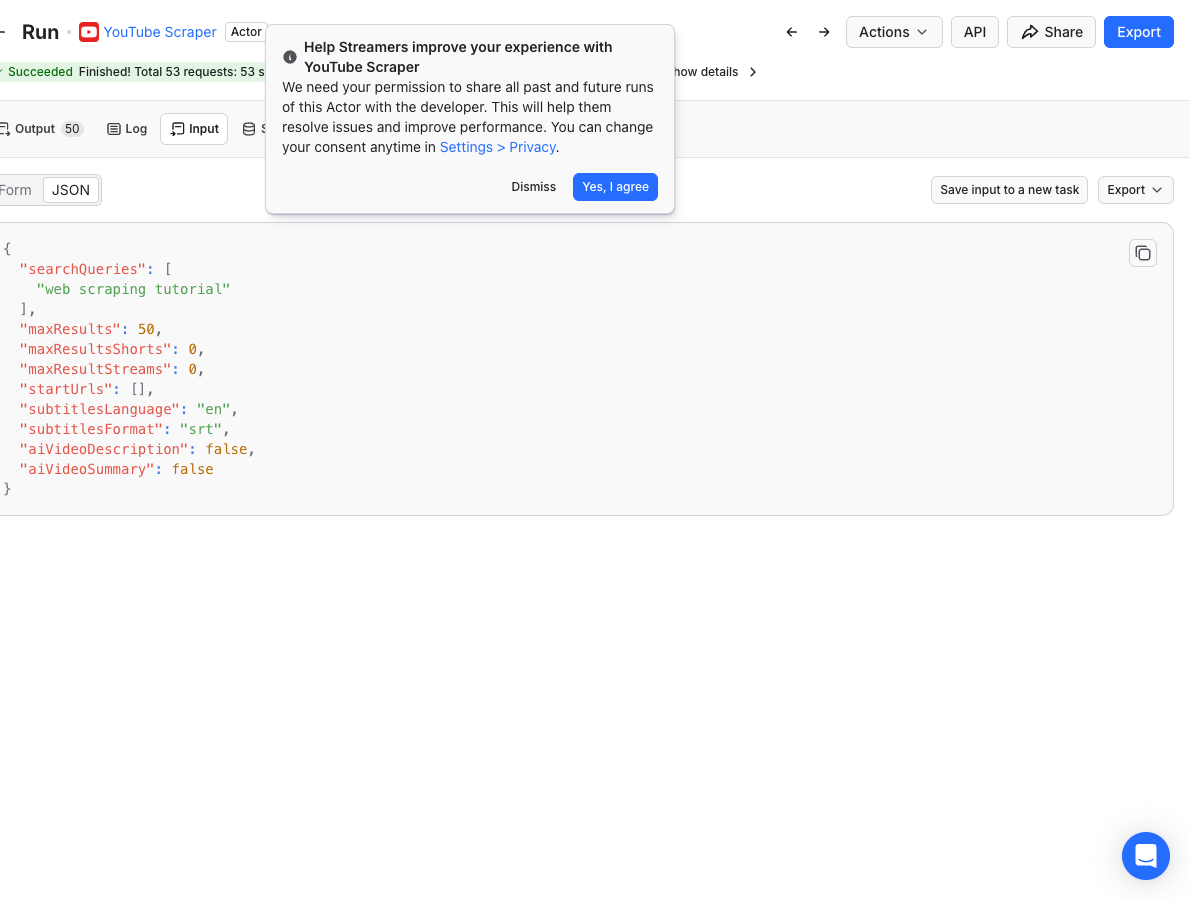
Task: Click the "maxResultStreams" key line
Action: click(112, 369)
